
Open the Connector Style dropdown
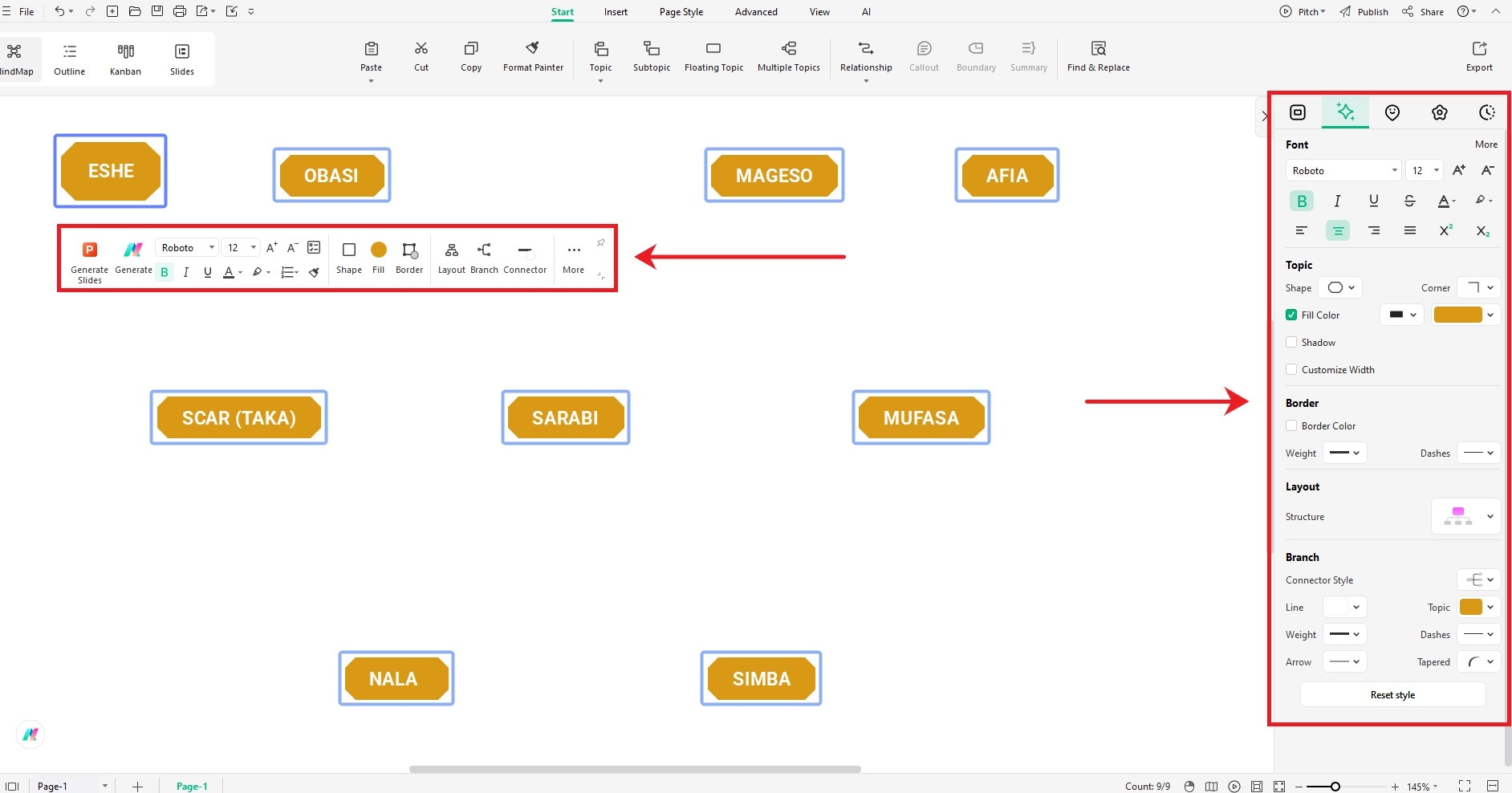tap(1478, 579)
